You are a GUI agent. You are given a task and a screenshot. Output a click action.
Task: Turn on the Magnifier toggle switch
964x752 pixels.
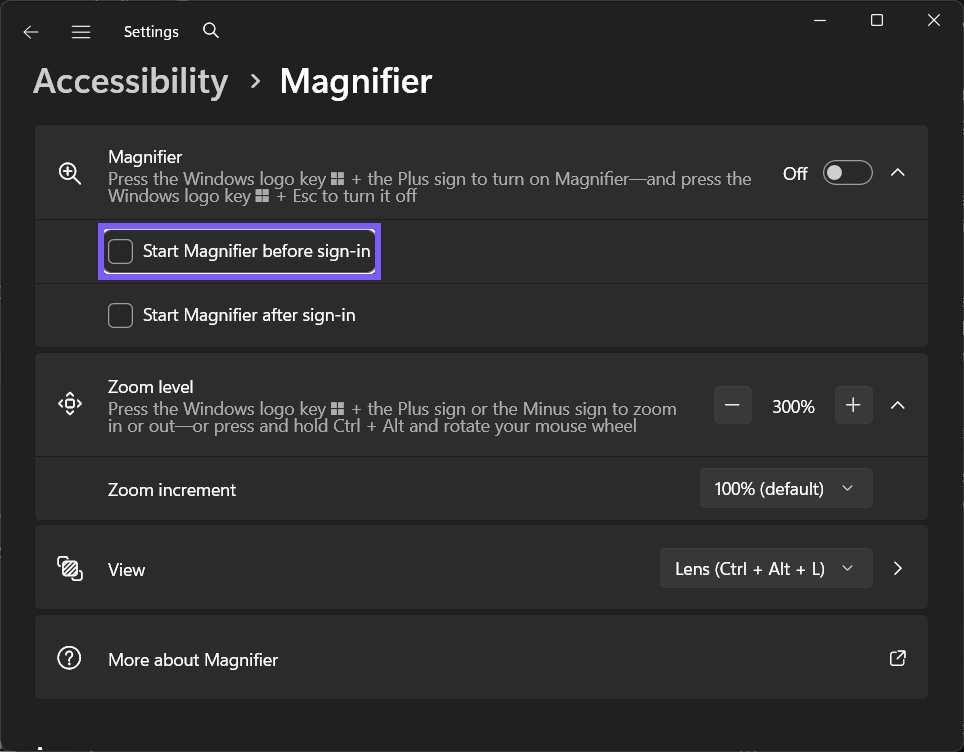click(848, 173)
